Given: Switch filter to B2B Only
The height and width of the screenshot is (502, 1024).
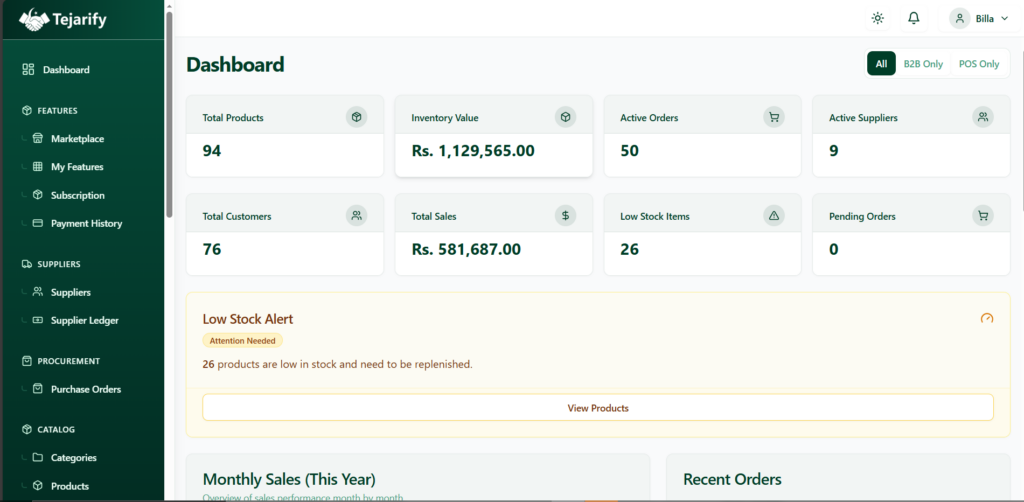Looking at the screenshot, I should coord(923,64).
